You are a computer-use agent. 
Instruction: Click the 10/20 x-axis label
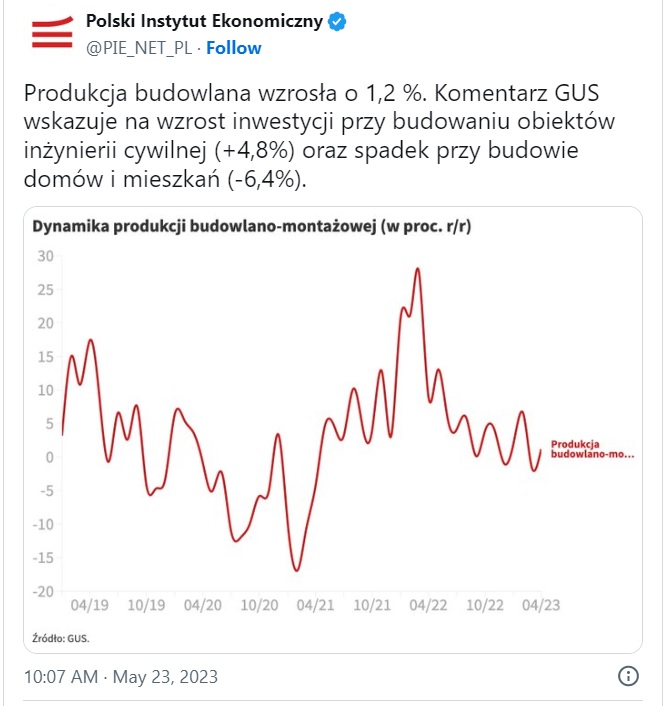260,605
